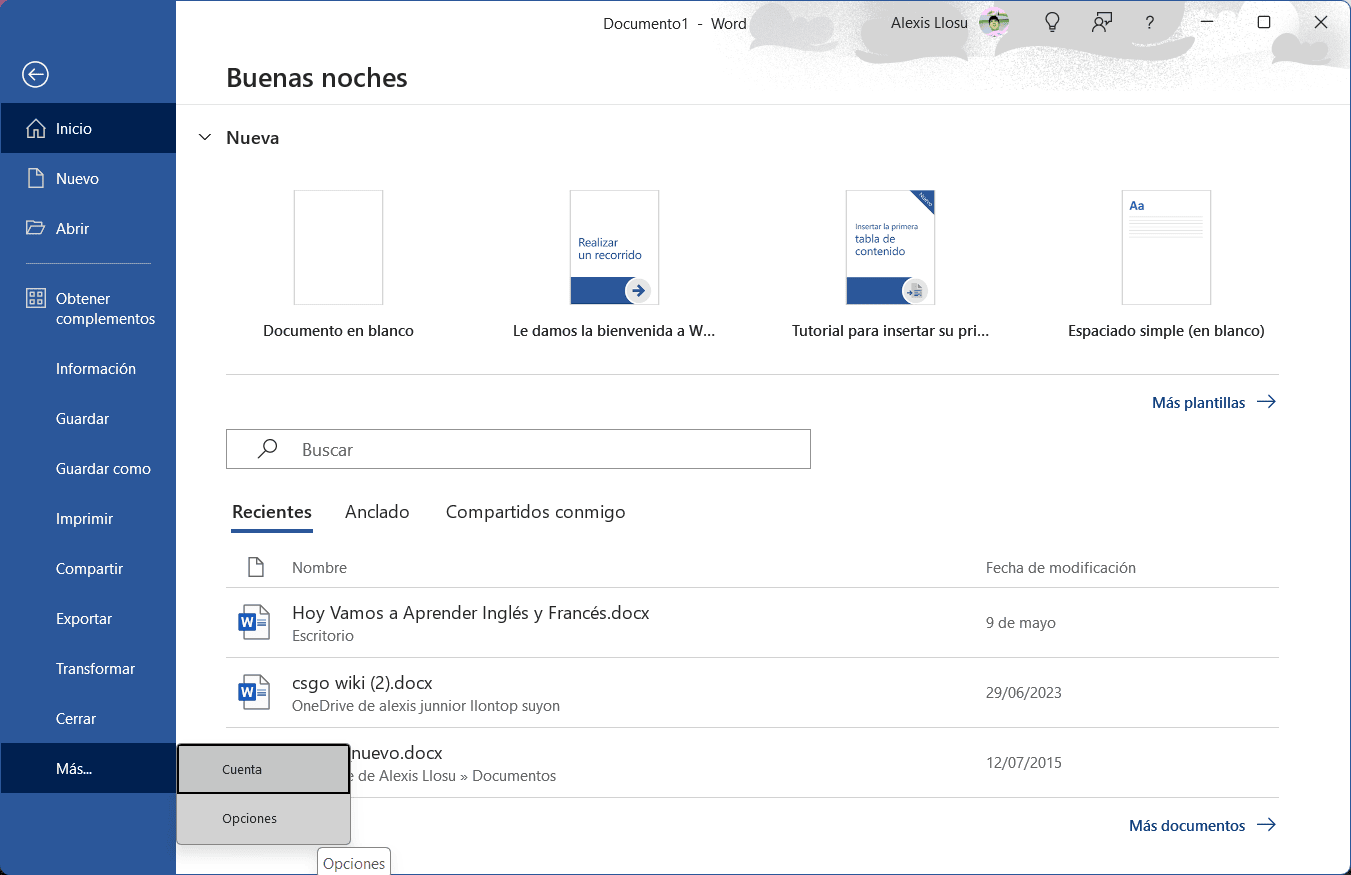Click Guardar in the sidebar
Screen dimensions: 1351x875
click(x=88, y=418)
